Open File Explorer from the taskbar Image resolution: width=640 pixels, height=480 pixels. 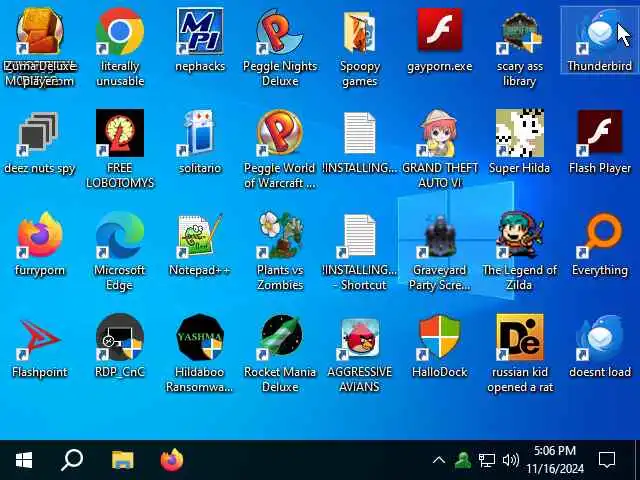[x=122, y=460]
